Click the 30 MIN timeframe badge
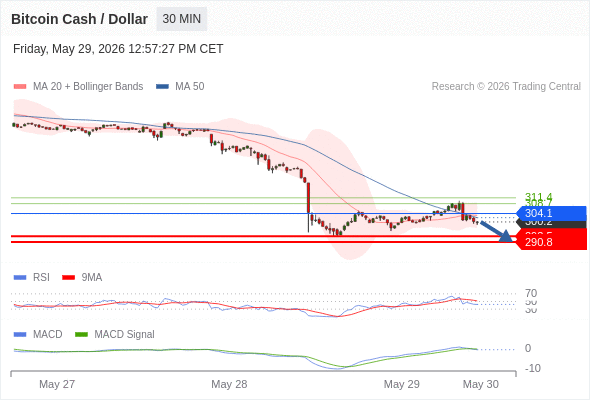Viewport: 590px width, 400px height. tap(182, 19)
